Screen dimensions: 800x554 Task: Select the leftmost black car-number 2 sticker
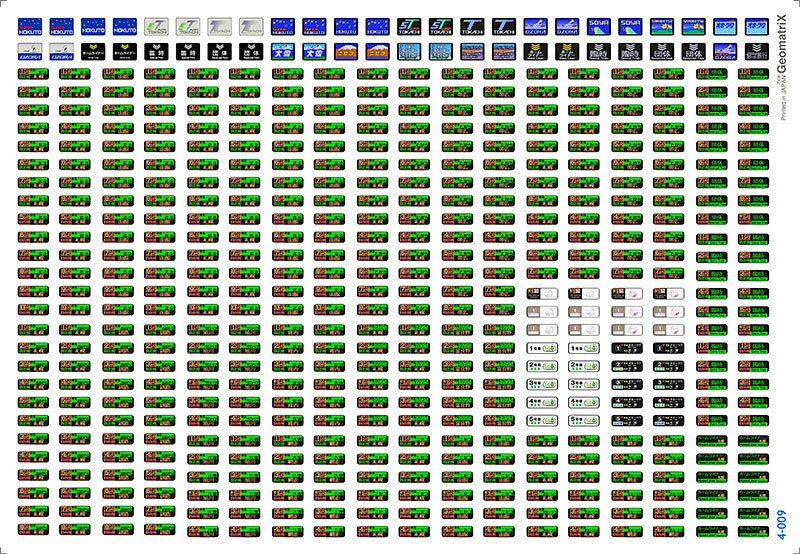pos(625,366)
